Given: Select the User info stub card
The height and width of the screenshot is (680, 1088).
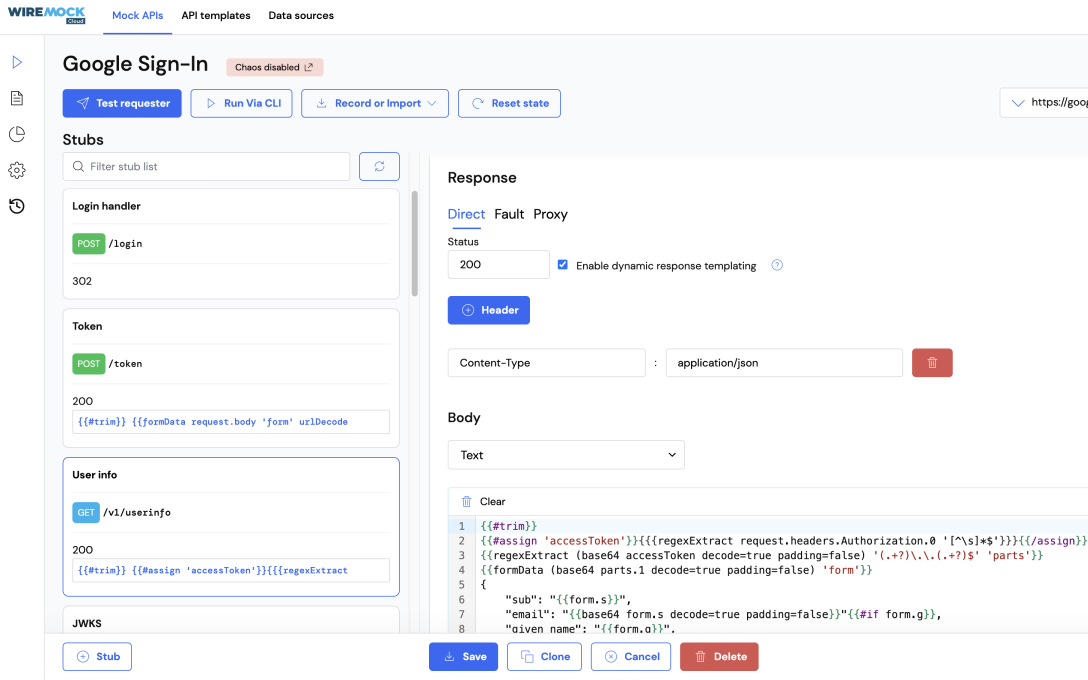Looking at the screenshot, I should [231, 527].
